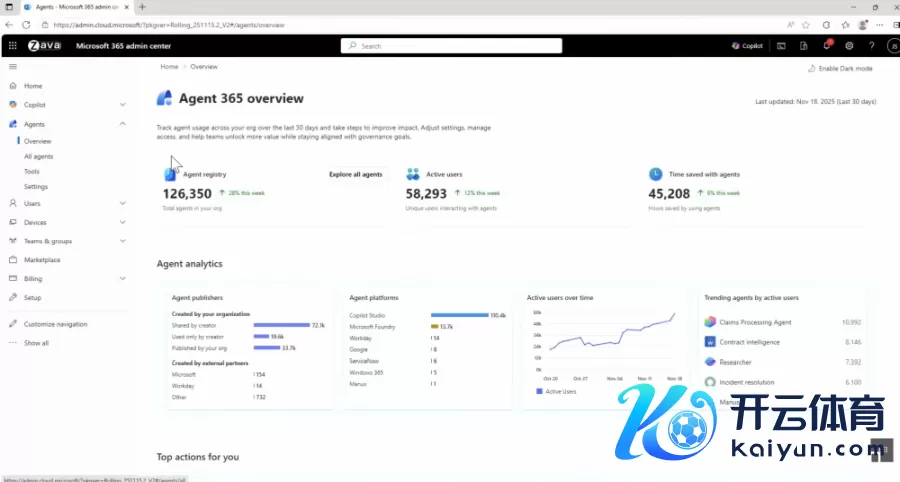Select All agents in the sidebar
The width and height of the screenshot is (900, 482).
pos(39,156)
